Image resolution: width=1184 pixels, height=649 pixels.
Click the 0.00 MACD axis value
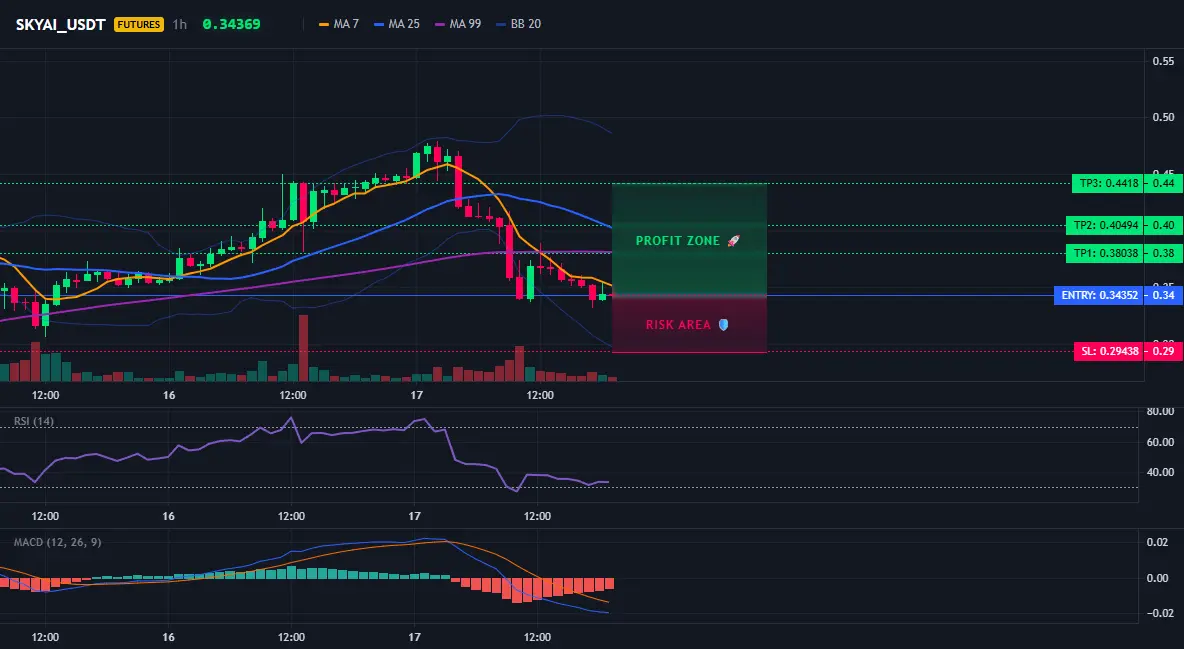pyautogui.click(x=1158, y=578)
